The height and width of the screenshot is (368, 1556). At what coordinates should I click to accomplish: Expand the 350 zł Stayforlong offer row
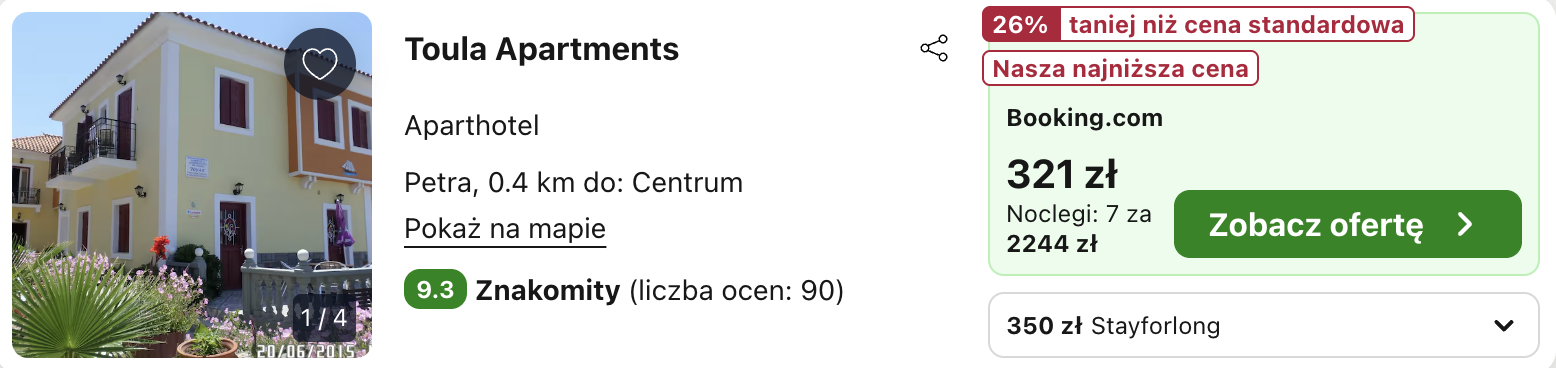(x=1263, y=325)
